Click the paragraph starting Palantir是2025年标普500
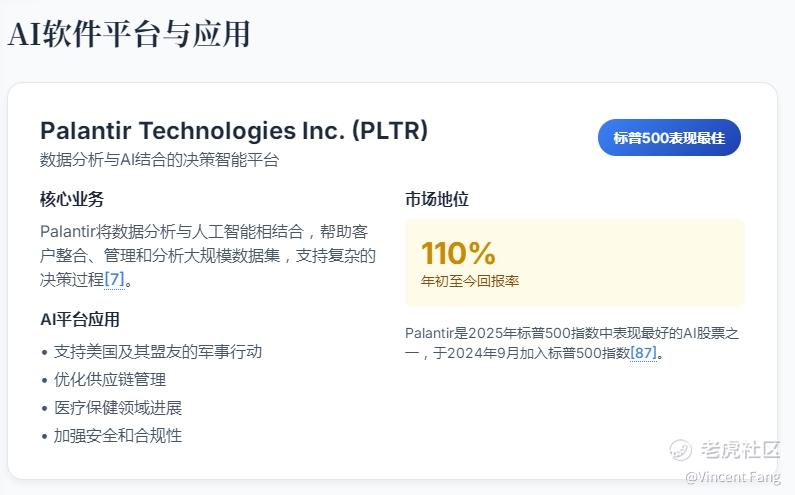The width and height of the screenshot is (795, 495). coord(572,342)
